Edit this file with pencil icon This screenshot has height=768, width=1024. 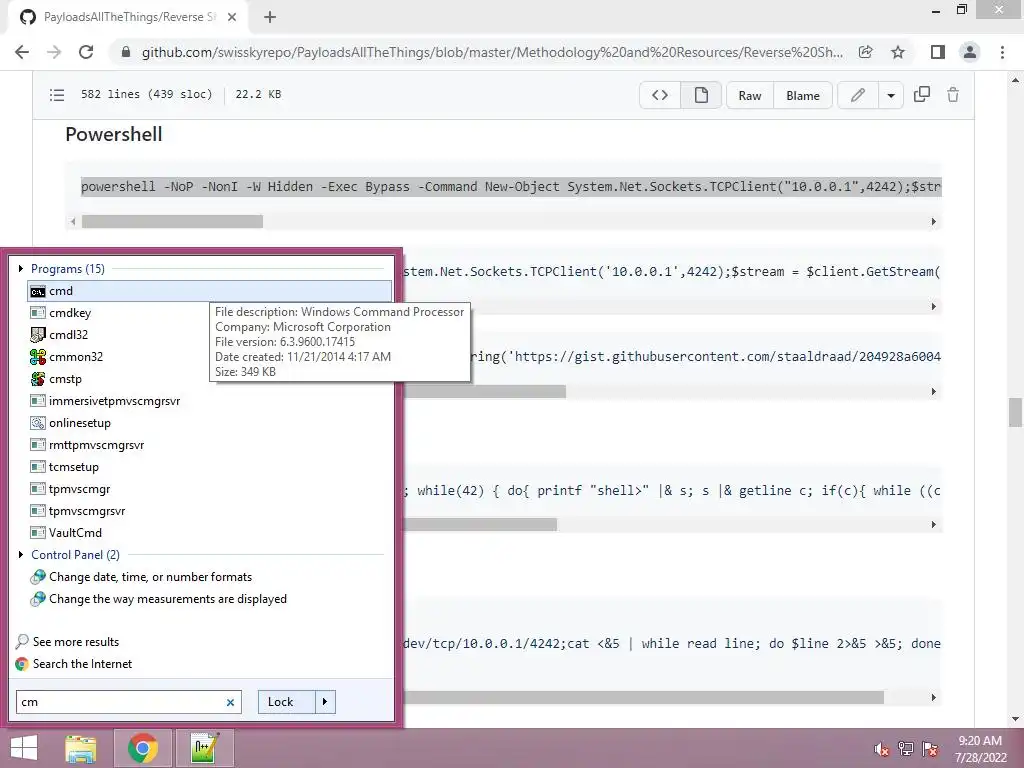[x=857, y=95]
